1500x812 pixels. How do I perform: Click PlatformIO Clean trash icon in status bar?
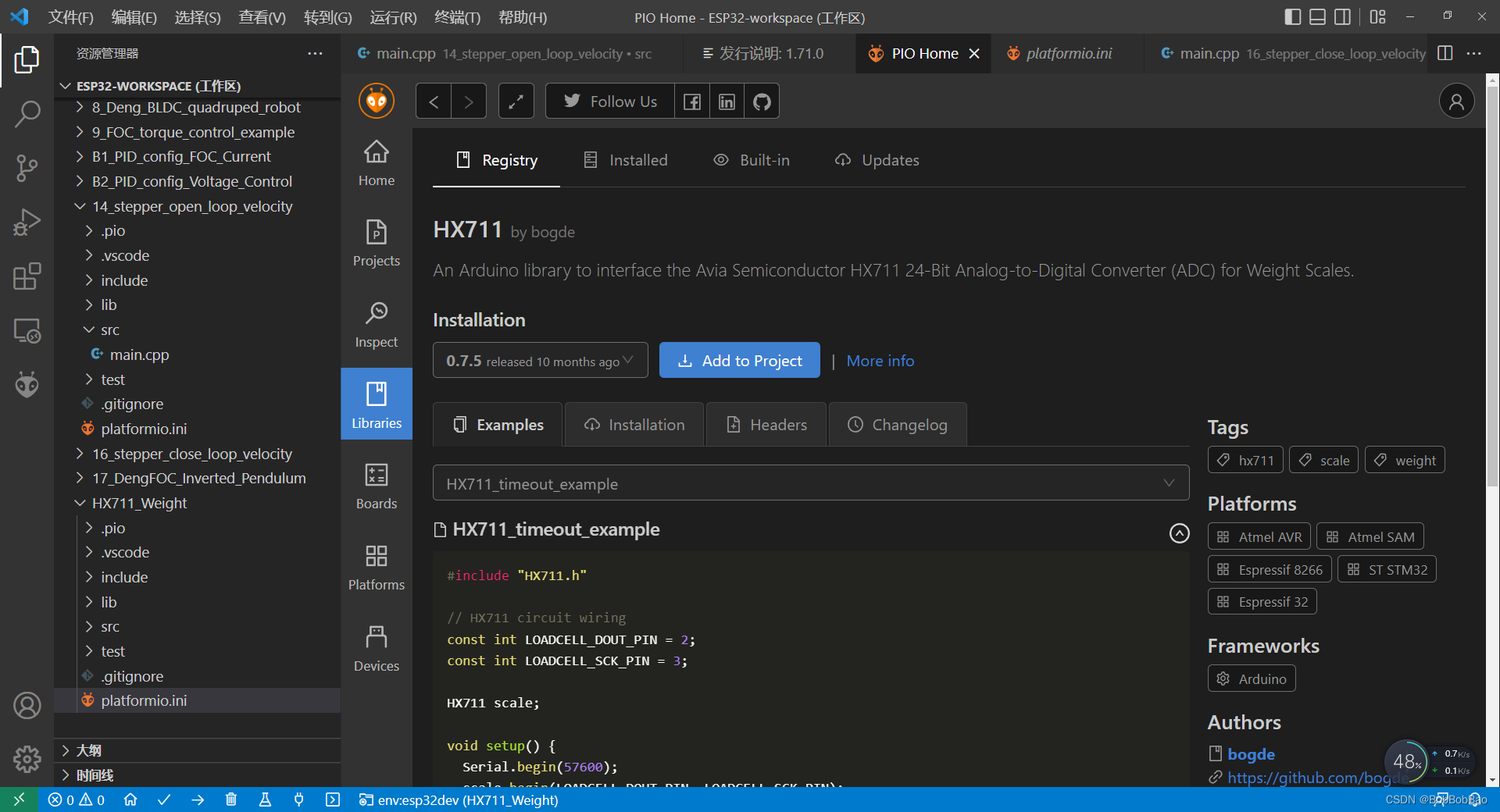coord(231,800)
